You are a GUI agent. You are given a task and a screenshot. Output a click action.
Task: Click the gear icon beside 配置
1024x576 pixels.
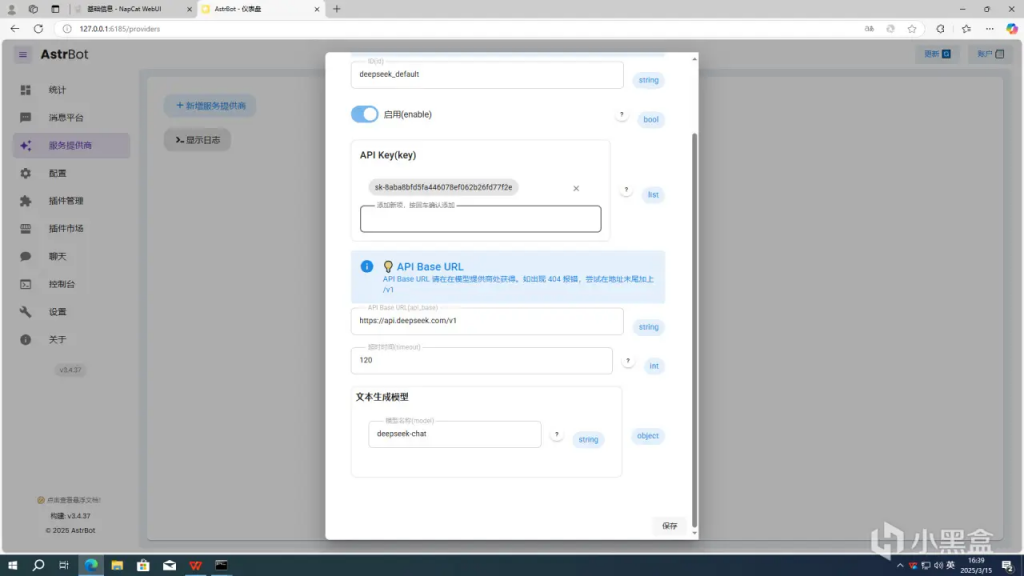[x=25, y=173]
